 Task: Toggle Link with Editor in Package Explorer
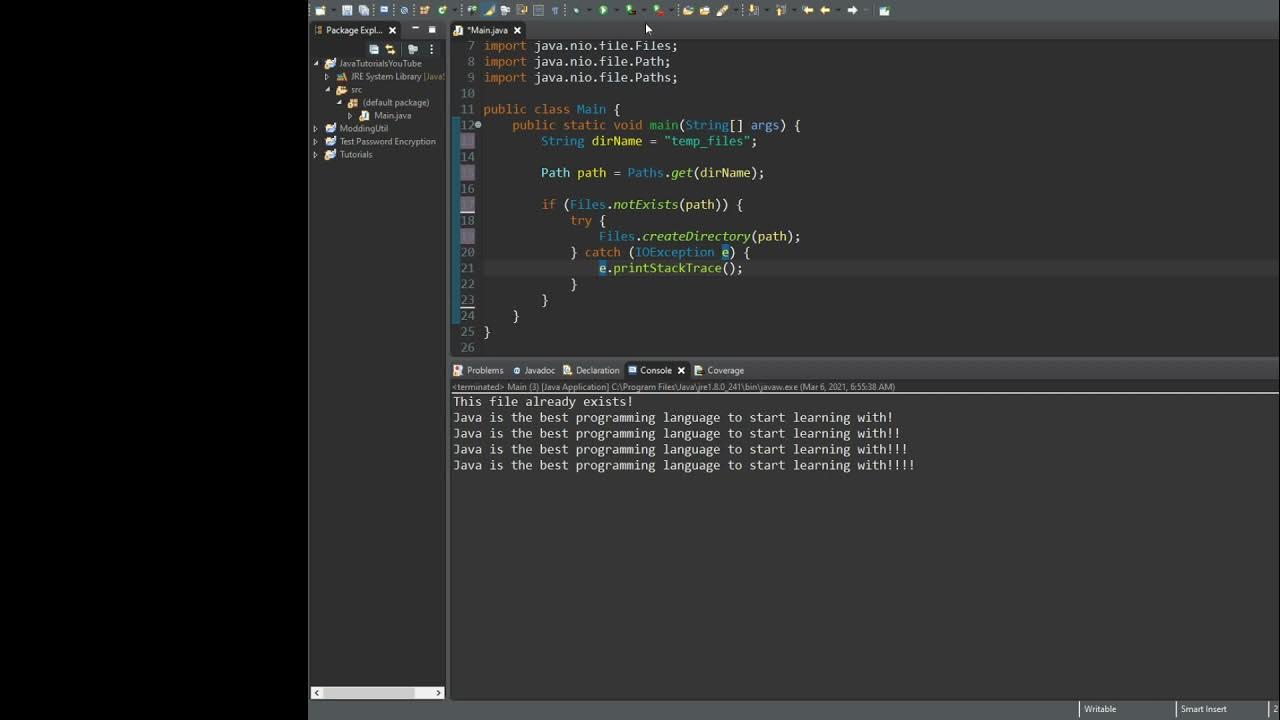[390, 49]
